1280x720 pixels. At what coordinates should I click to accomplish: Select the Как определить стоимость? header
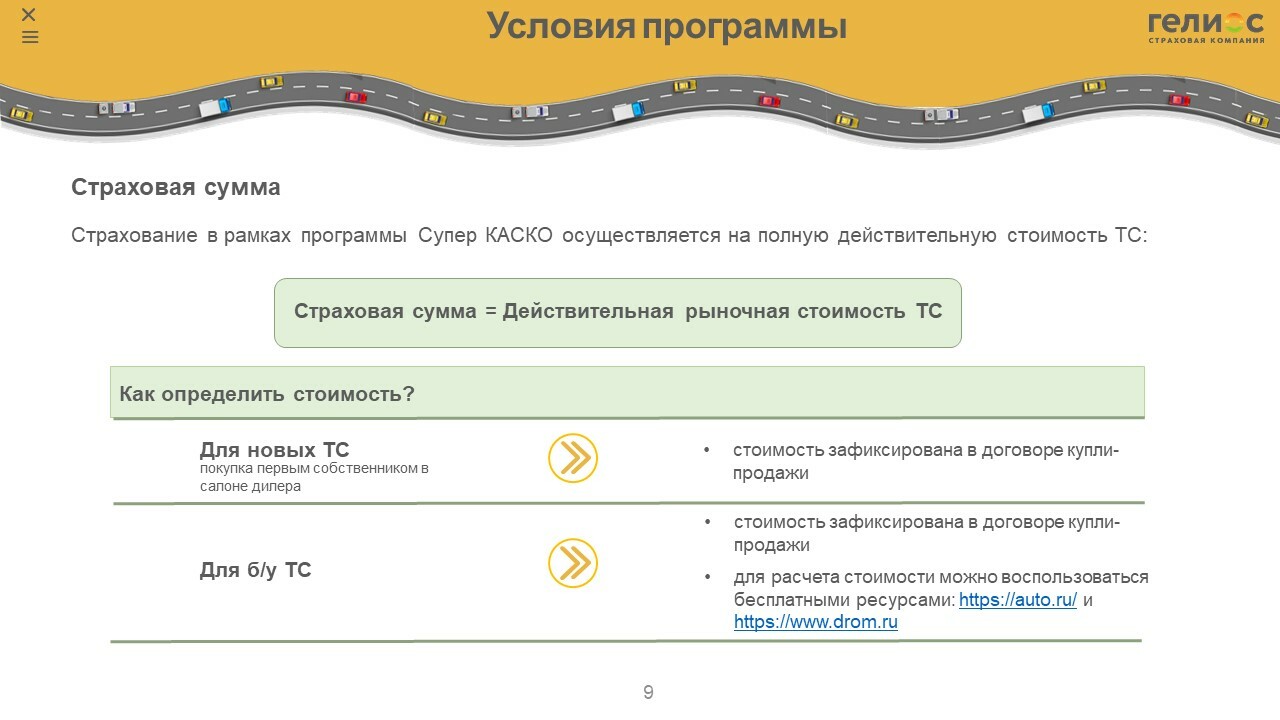click(627, 392)
